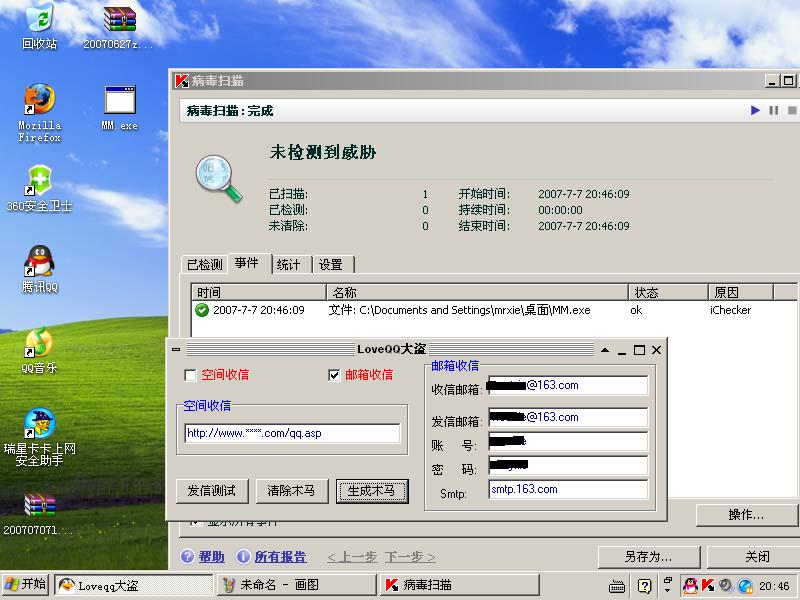Click the QQ penguin tray icon
Image resolution: width=800 pixels, height=600 pixels.
pos(690,585)
